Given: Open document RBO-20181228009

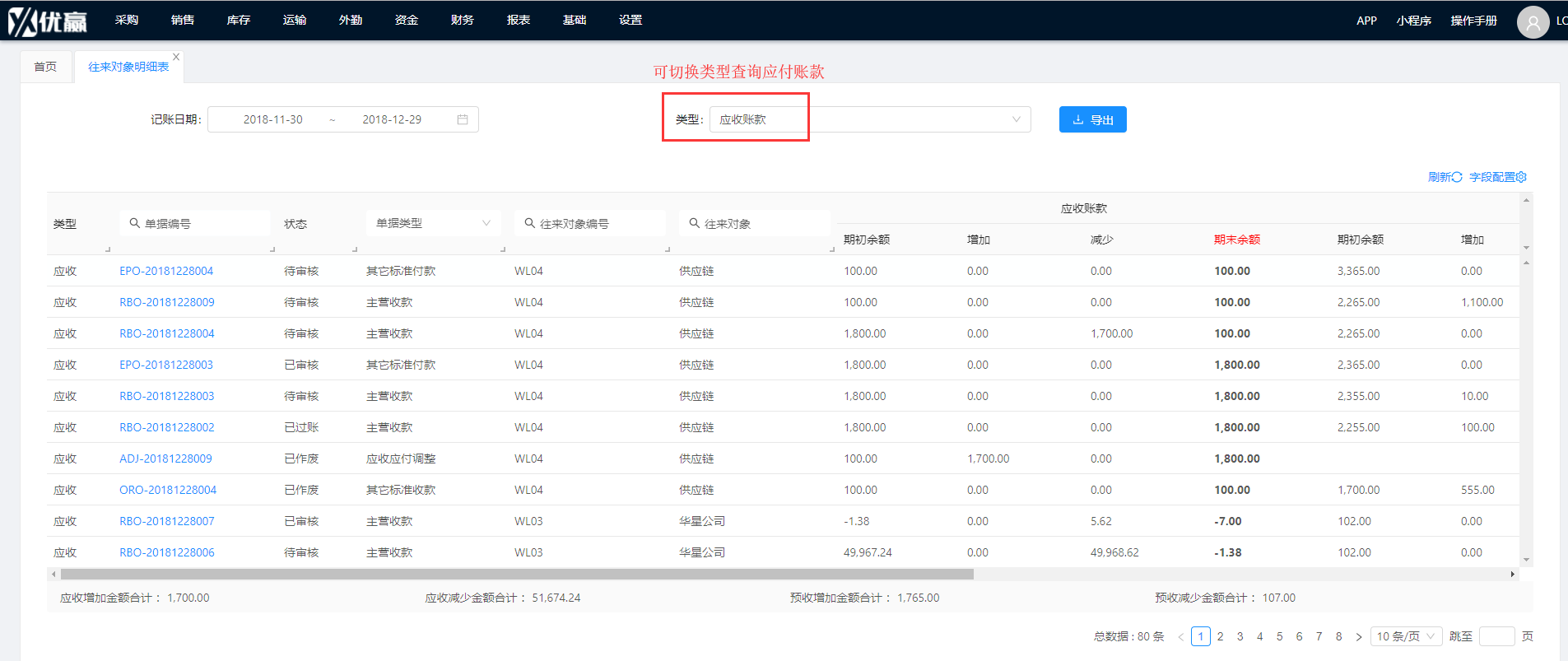Looking at the screenshot, I should tap(167, 302).
